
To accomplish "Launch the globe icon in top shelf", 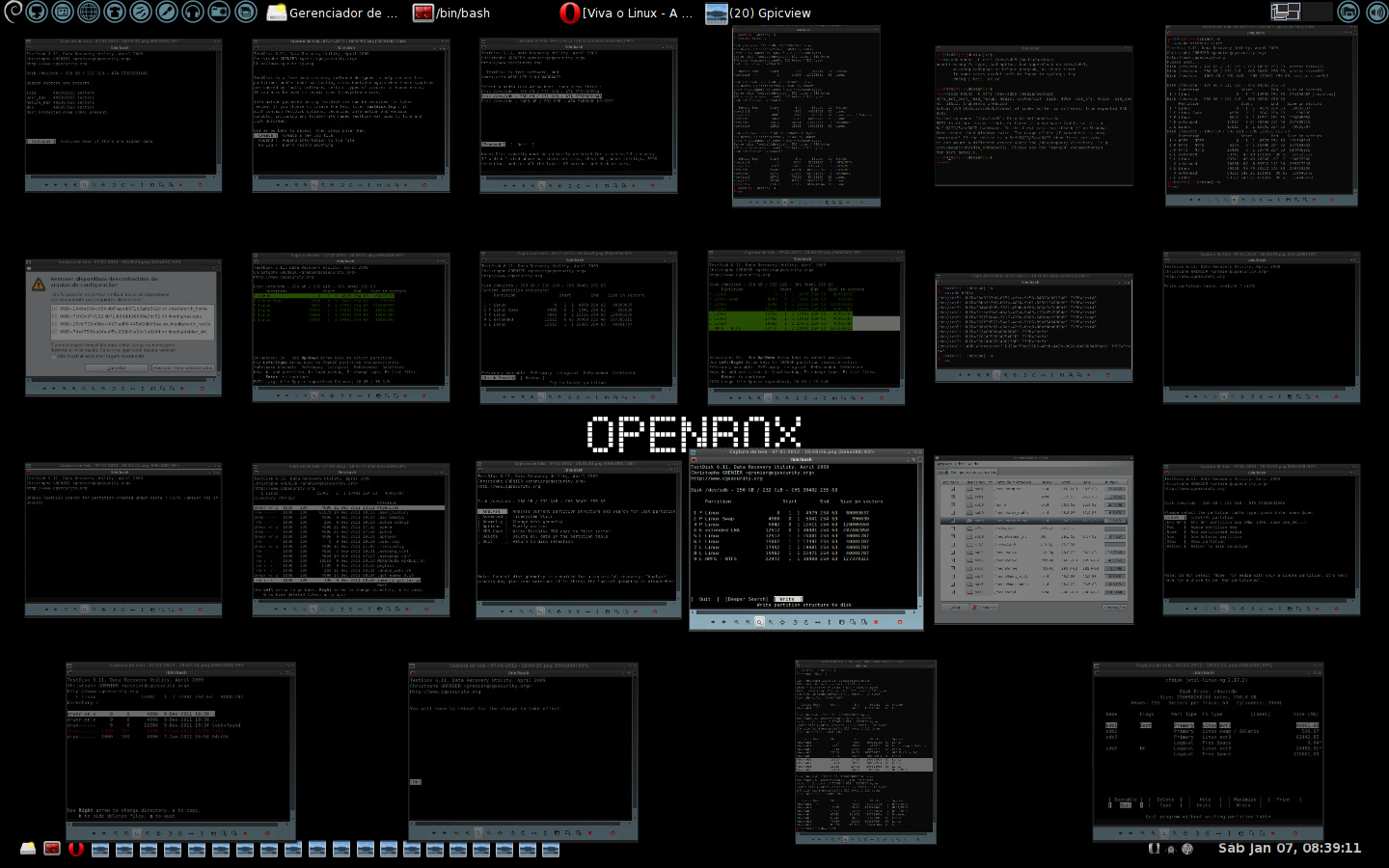I will [89, 12].
